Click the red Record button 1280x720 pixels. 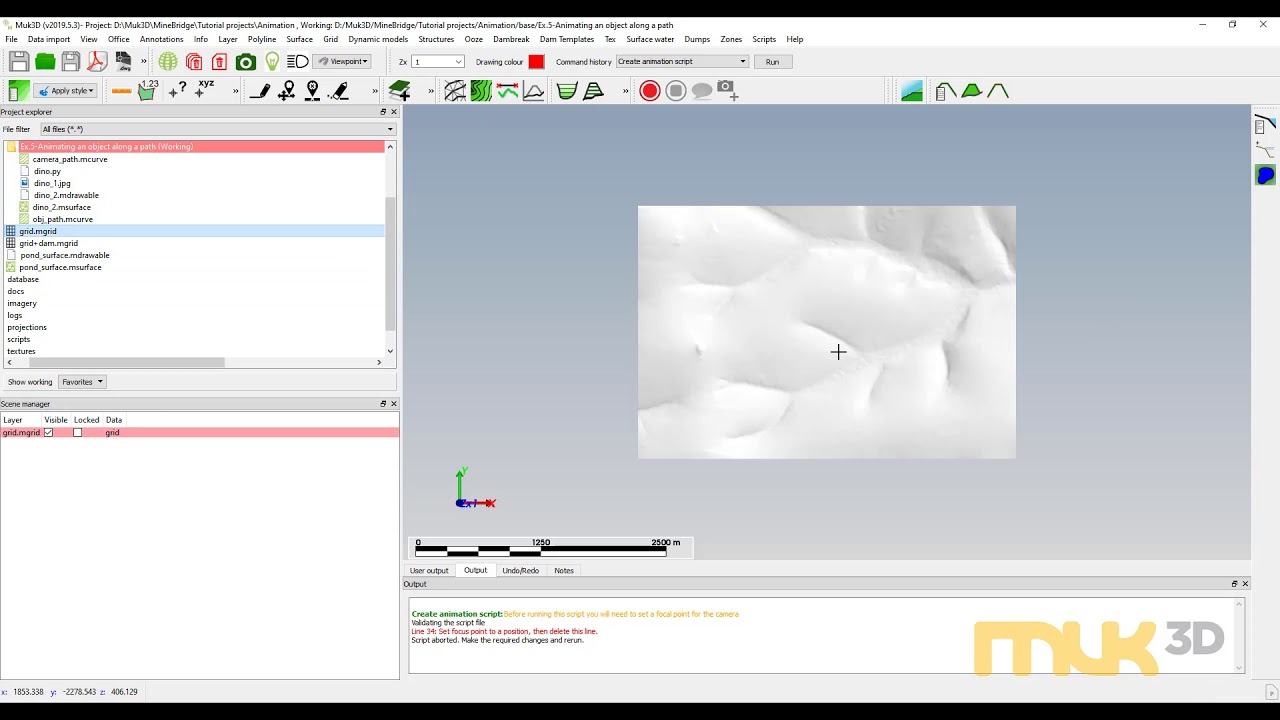click(650, 91)
